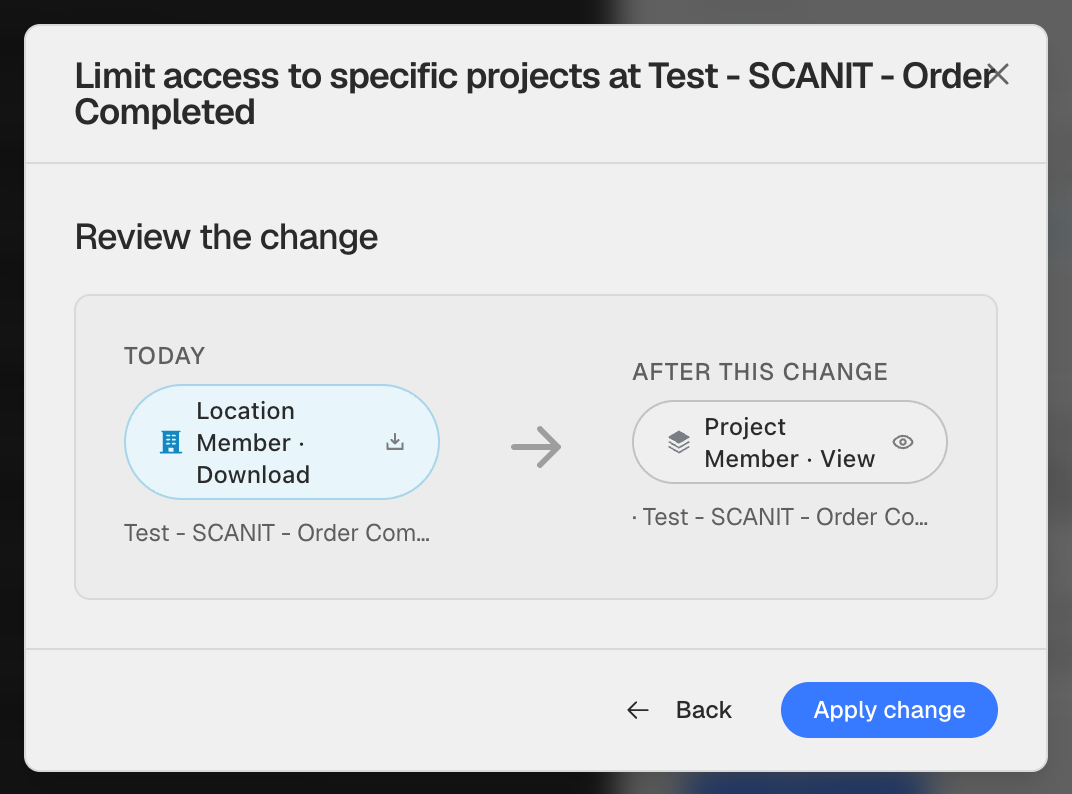Click truncated project name under AFTER THIS CHANGE

tap(780, 517)
